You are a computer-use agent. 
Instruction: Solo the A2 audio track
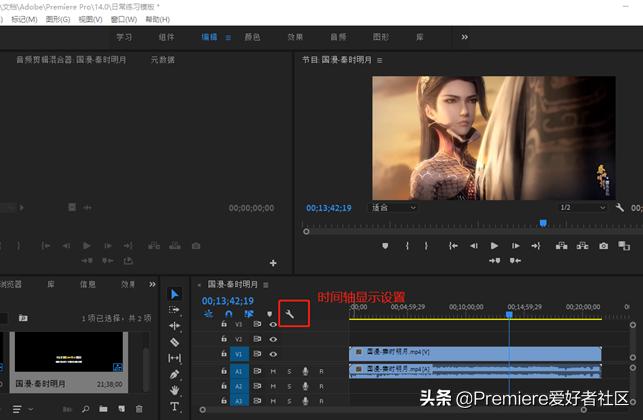[x=290, y=386]
